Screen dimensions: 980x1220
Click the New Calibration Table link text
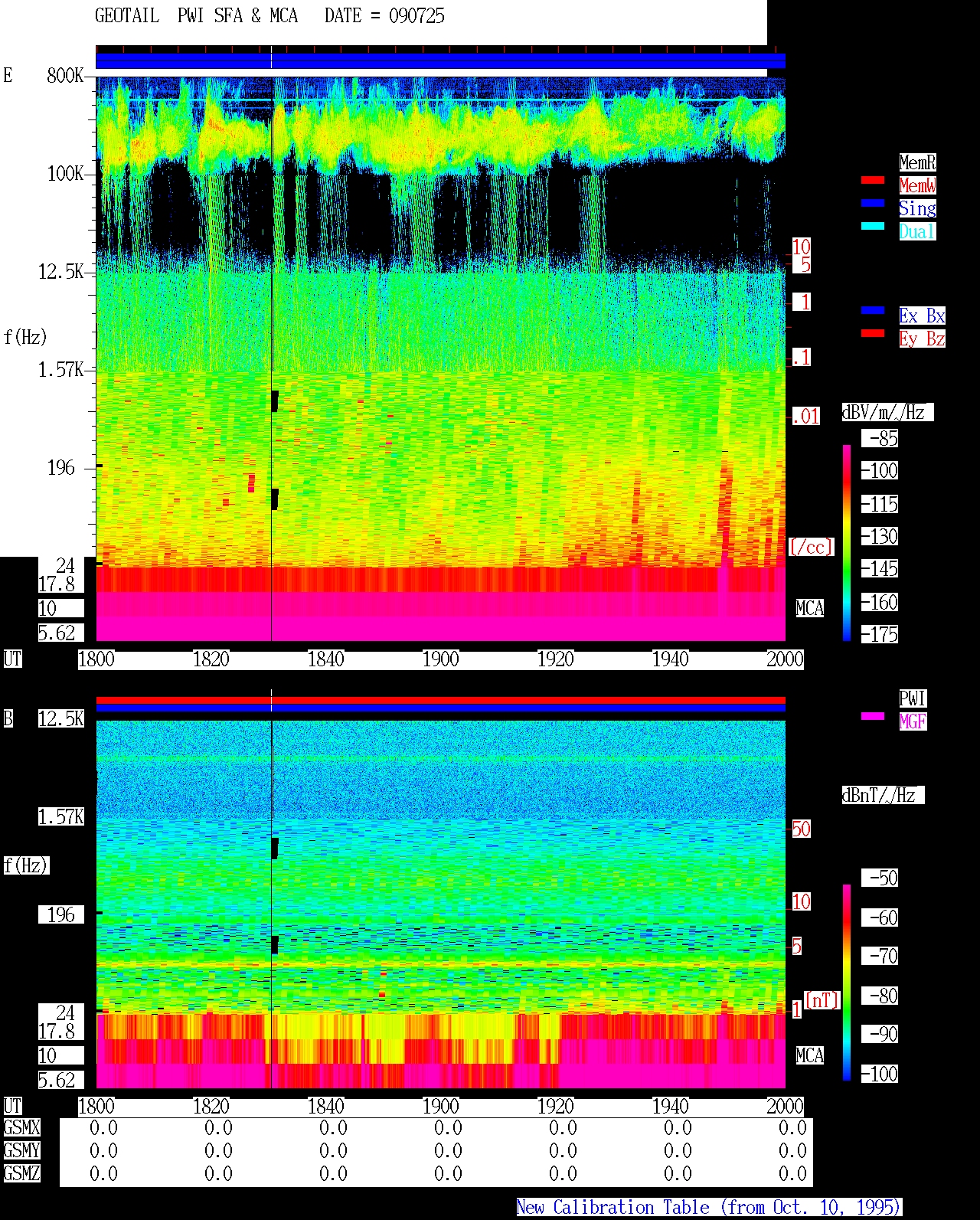click(x=709, y=1208)
